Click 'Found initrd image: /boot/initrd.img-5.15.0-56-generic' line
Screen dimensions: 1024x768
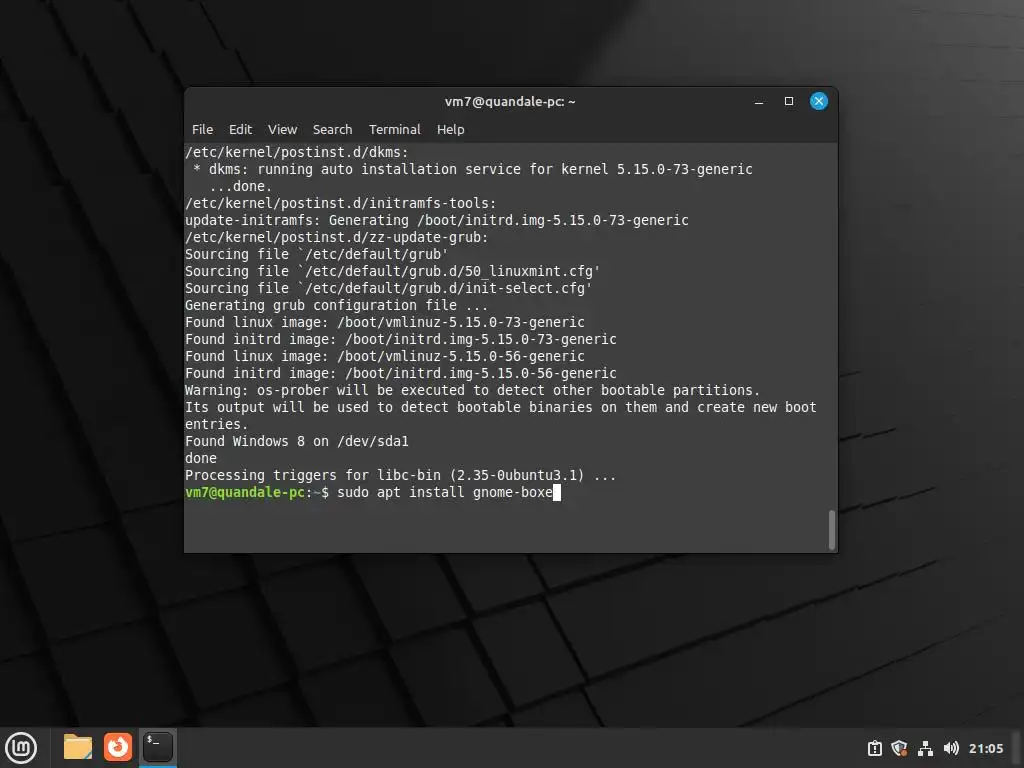pos(400,374)
